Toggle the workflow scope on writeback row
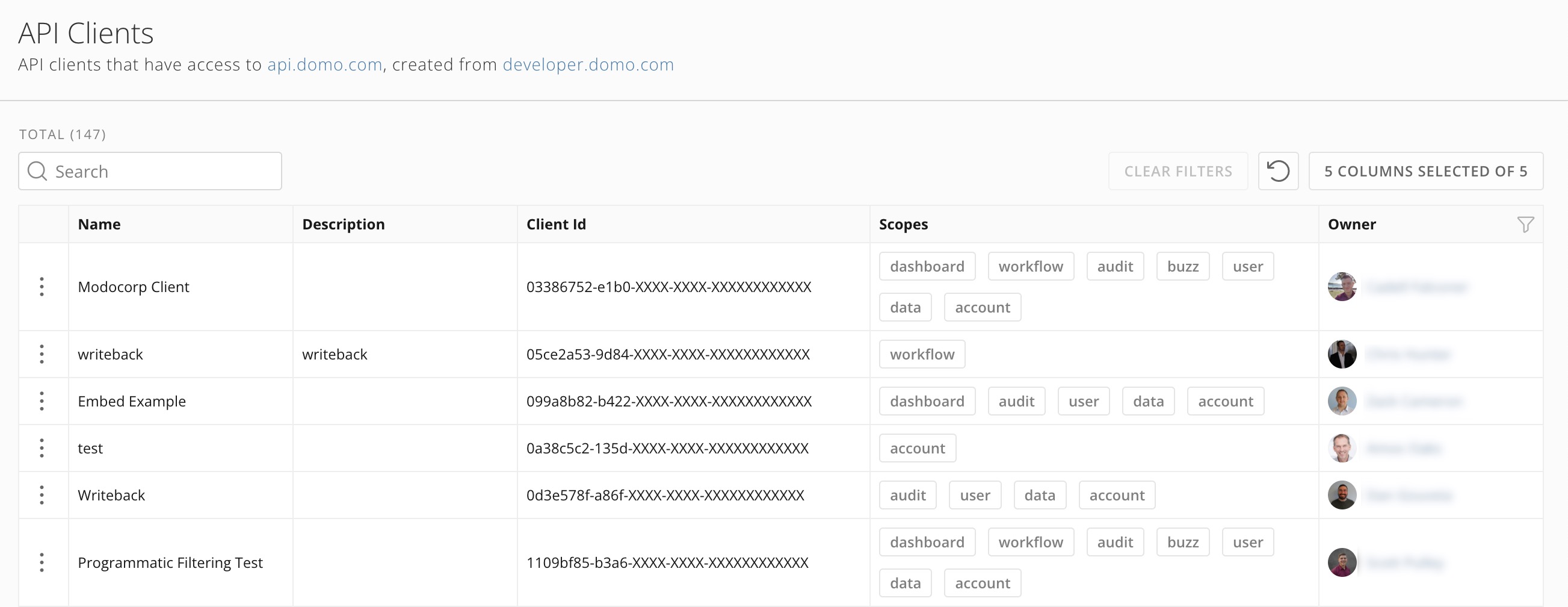 [922, 353]
